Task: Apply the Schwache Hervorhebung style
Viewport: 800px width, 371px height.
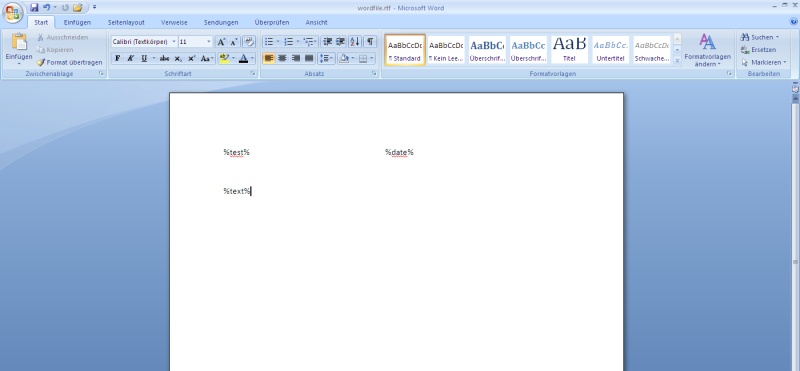Action: (x=652, y=50)
